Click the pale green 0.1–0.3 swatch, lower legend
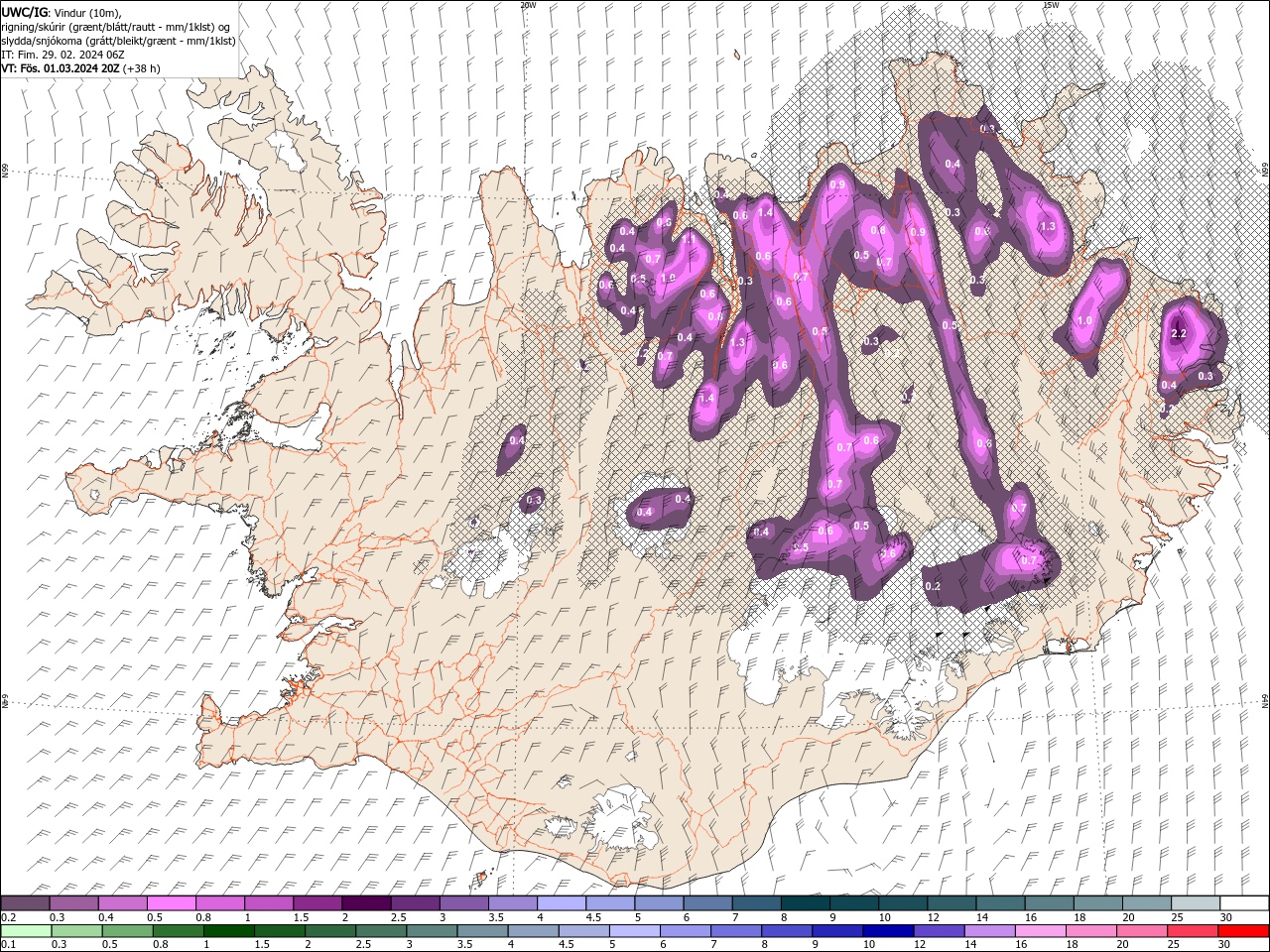Screen dimensions: 1270x952 [26, 931]
